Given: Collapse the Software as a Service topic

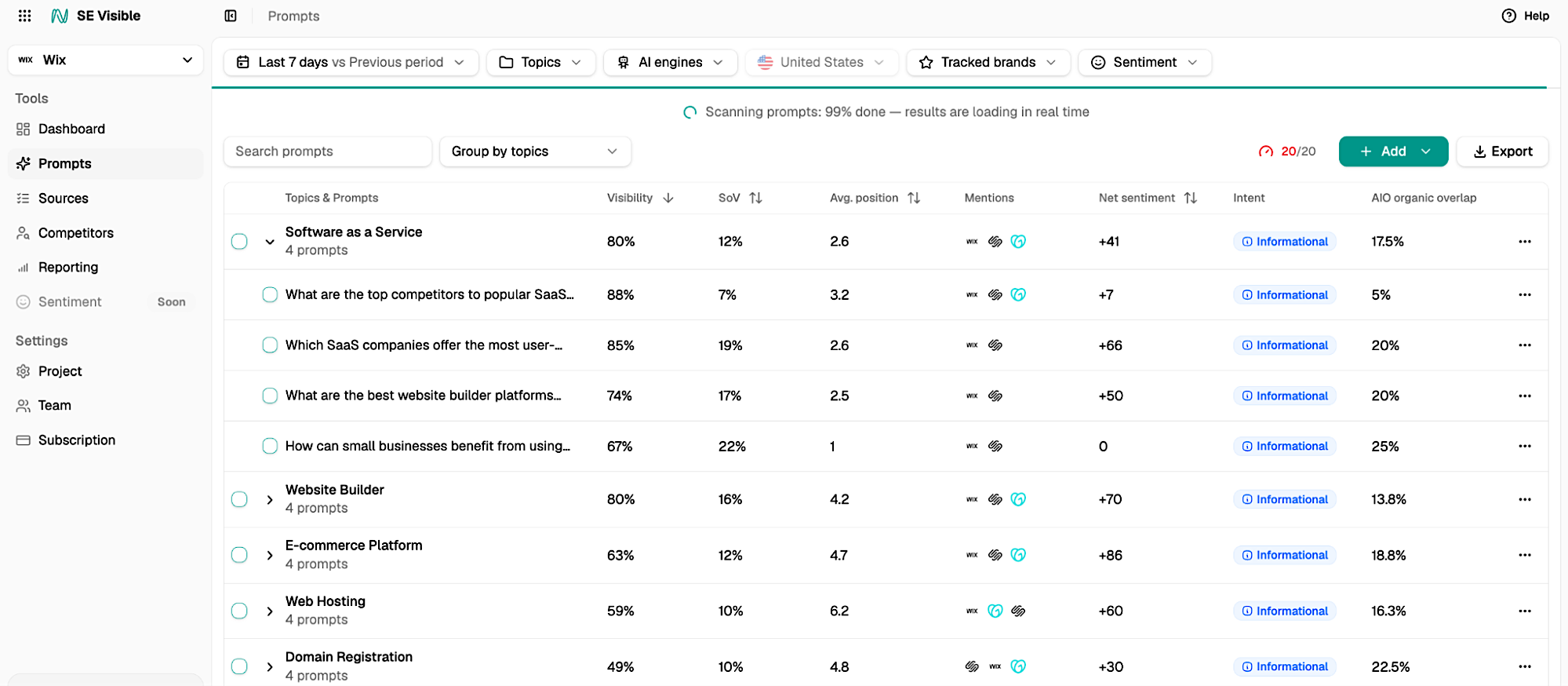Looking at the screenshot, I should click(270, 242).
